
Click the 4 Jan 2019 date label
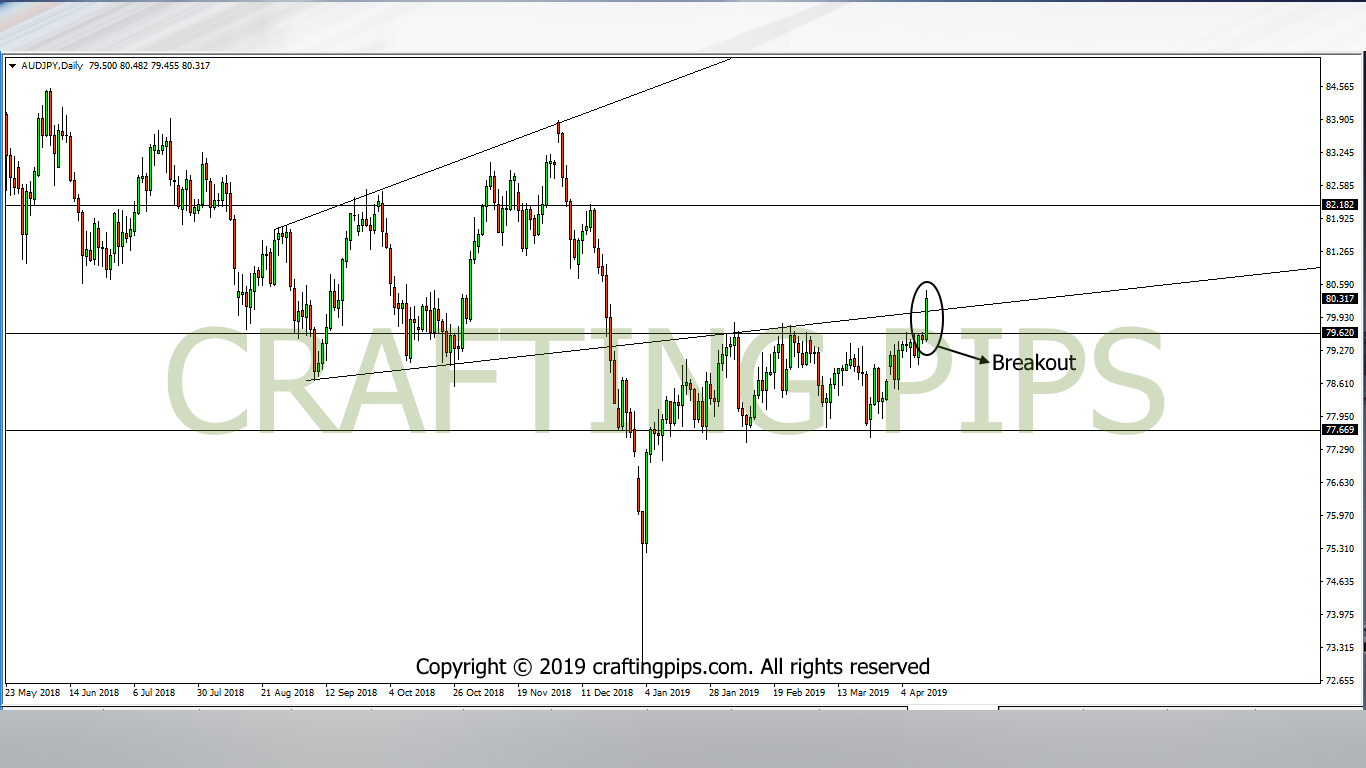point(668,692)
